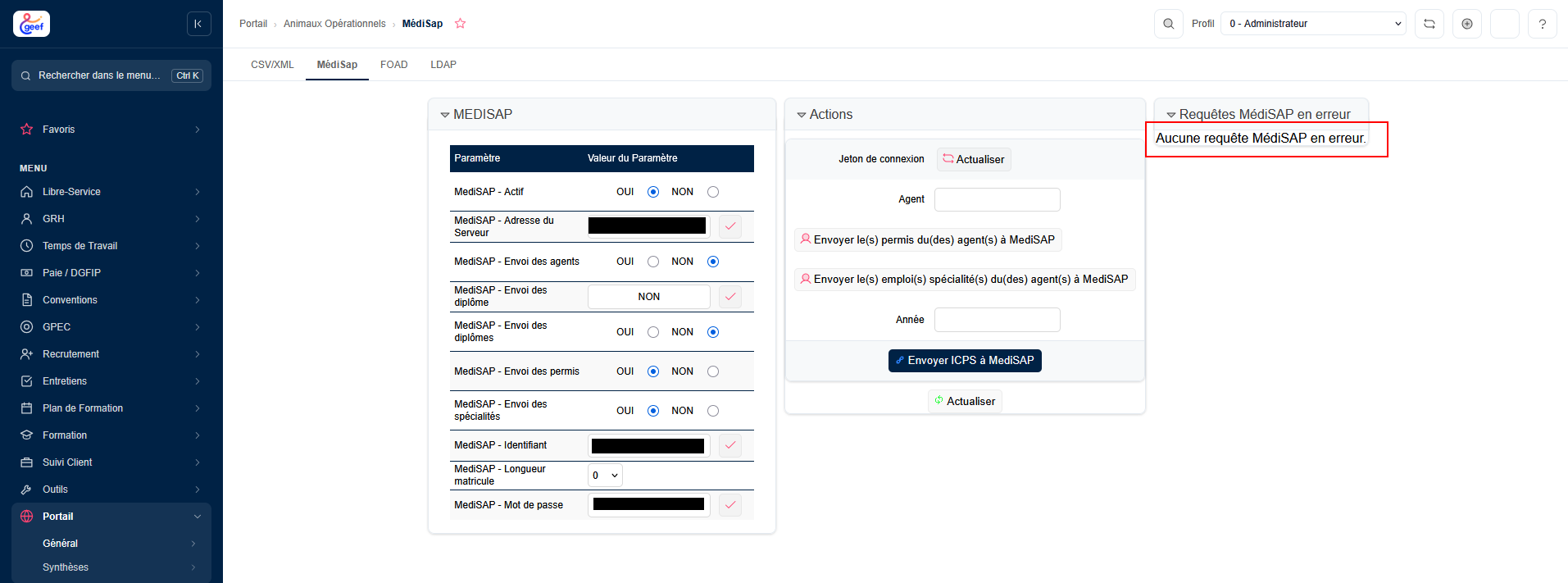Switch to the FOAD tab
The image size is (1568, 583).
[394, 65]
